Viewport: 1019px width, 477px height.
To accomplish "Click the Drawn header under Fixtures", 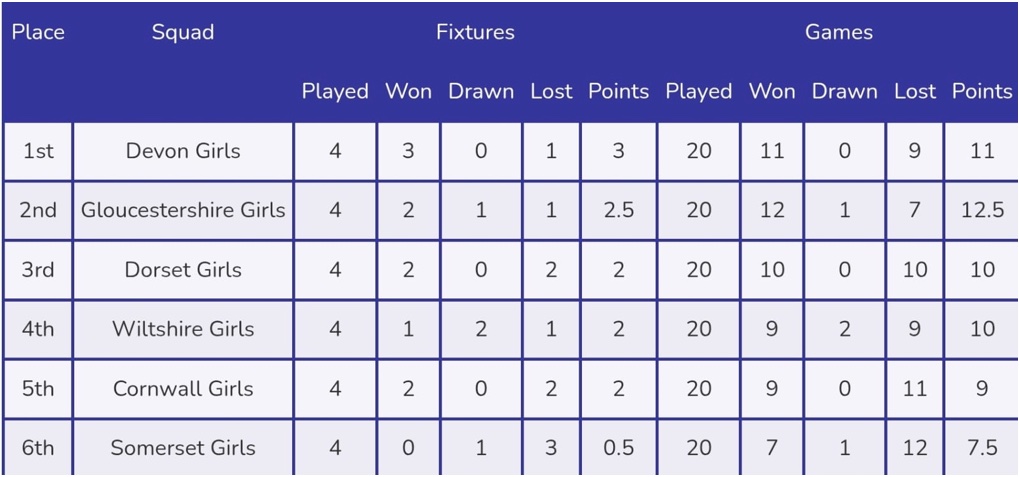I will click(481, 91).
